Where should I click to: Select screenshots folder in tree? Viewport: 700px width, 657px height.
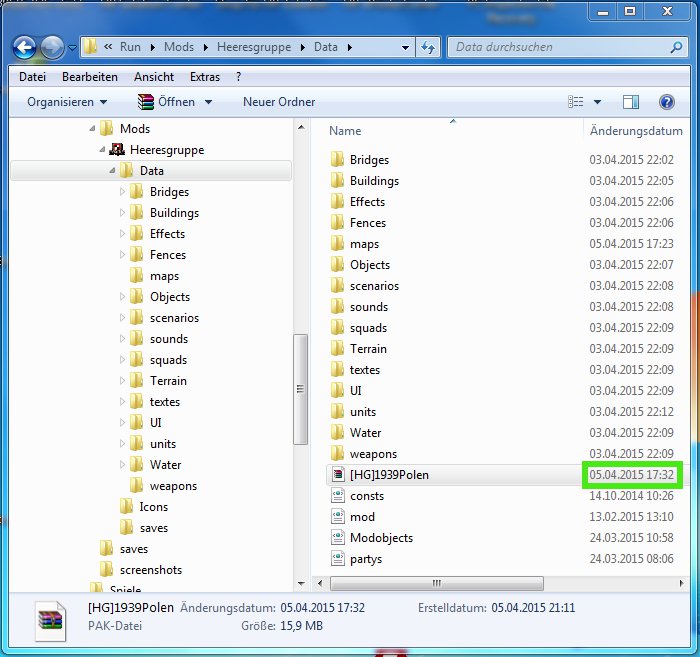click(x=106, y=570)
